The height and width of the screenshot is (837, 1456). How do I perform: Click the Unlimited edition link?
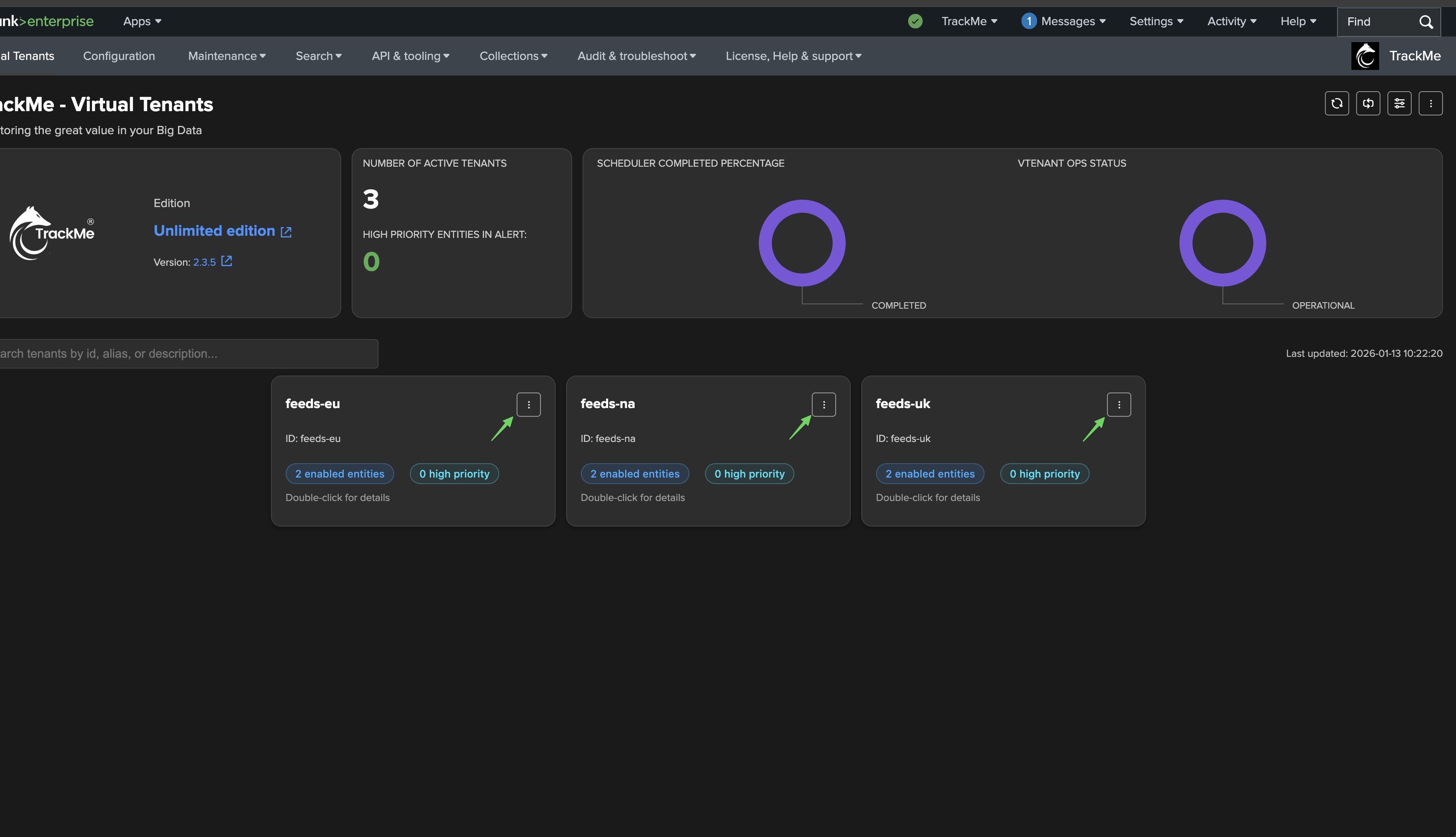click(214, 231)
